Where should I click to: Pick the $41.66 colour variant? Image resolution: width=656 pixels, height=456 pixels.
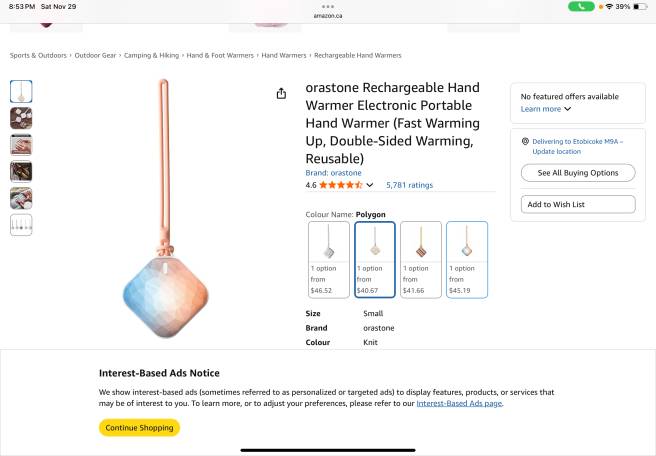[421, 260]
